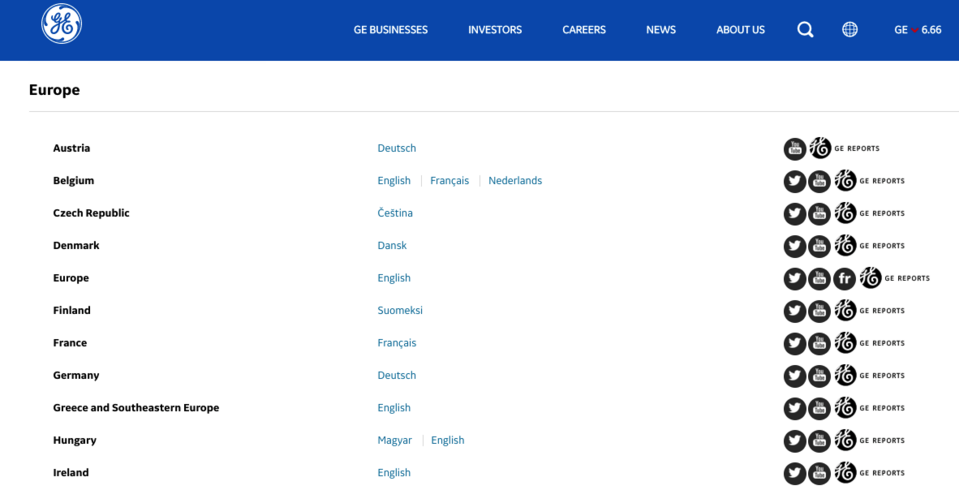The image size is (959, 490).
Task: Select Français for Belgium
Action: coord(450,180)
